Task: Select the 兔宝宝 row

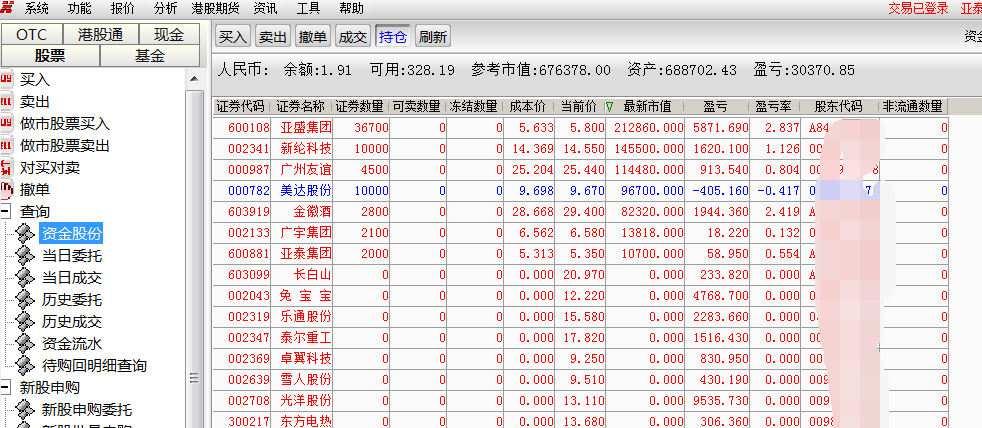Action: tap(581, 296)
